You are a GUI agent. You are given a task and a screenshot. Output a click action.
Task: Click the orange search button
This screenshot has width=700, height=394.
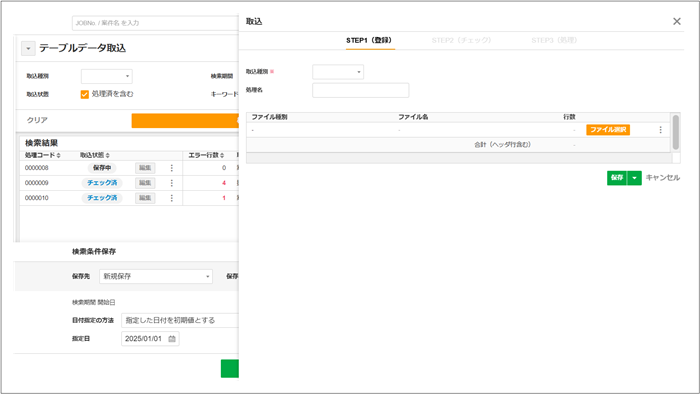point(185,120)
